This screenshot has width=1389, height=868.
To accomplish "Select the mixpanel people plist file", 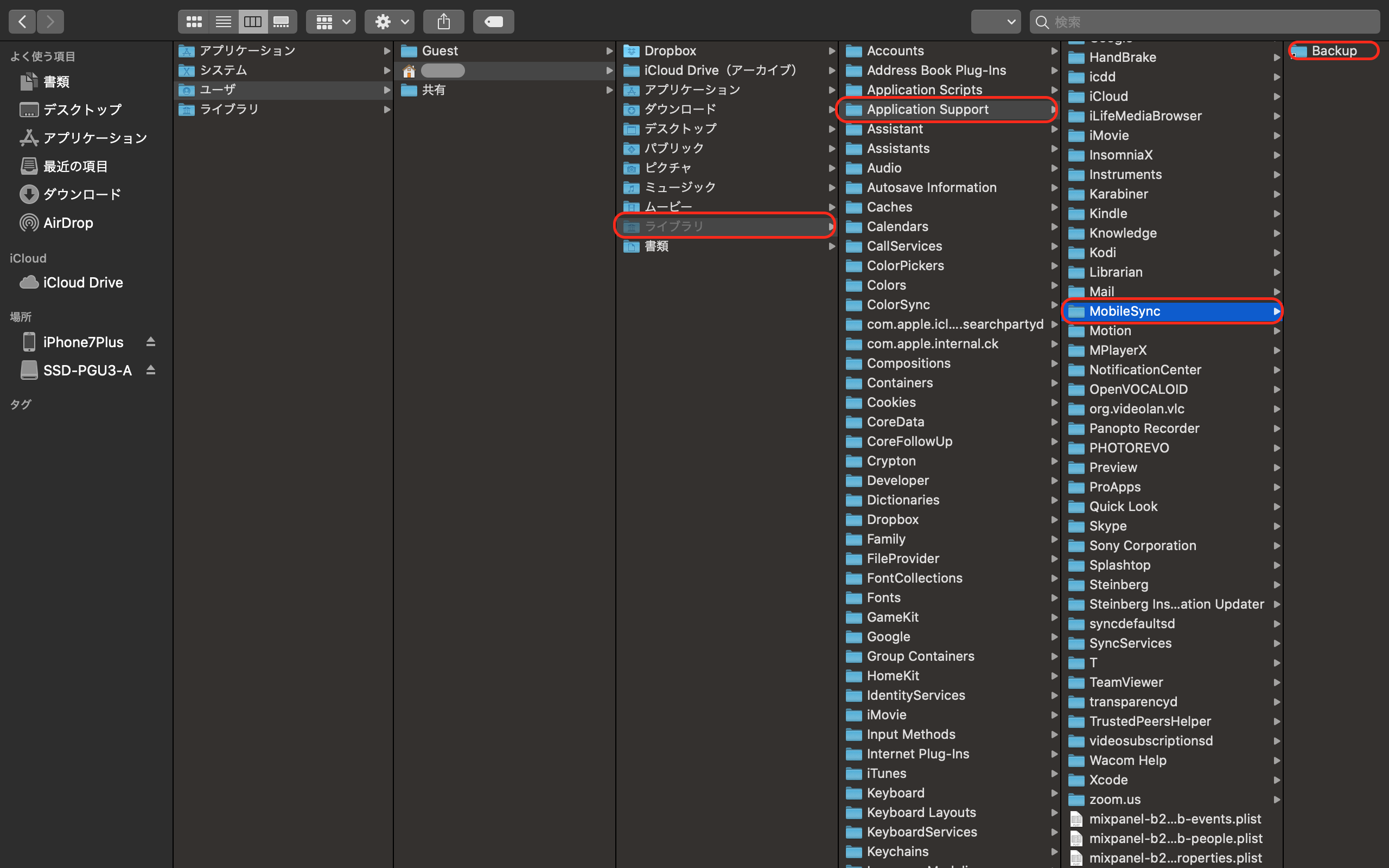I will click(x=1175, y=838).
